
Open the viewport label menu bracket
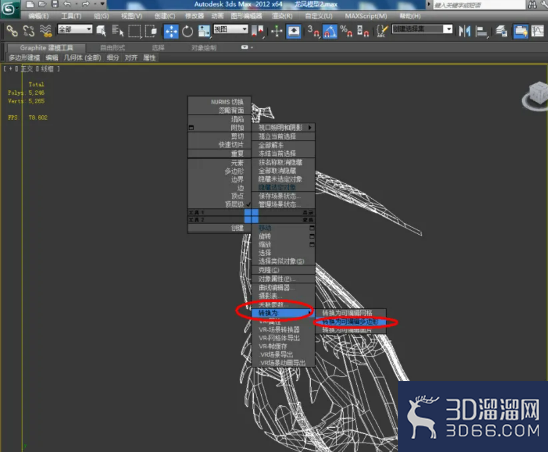10,69
